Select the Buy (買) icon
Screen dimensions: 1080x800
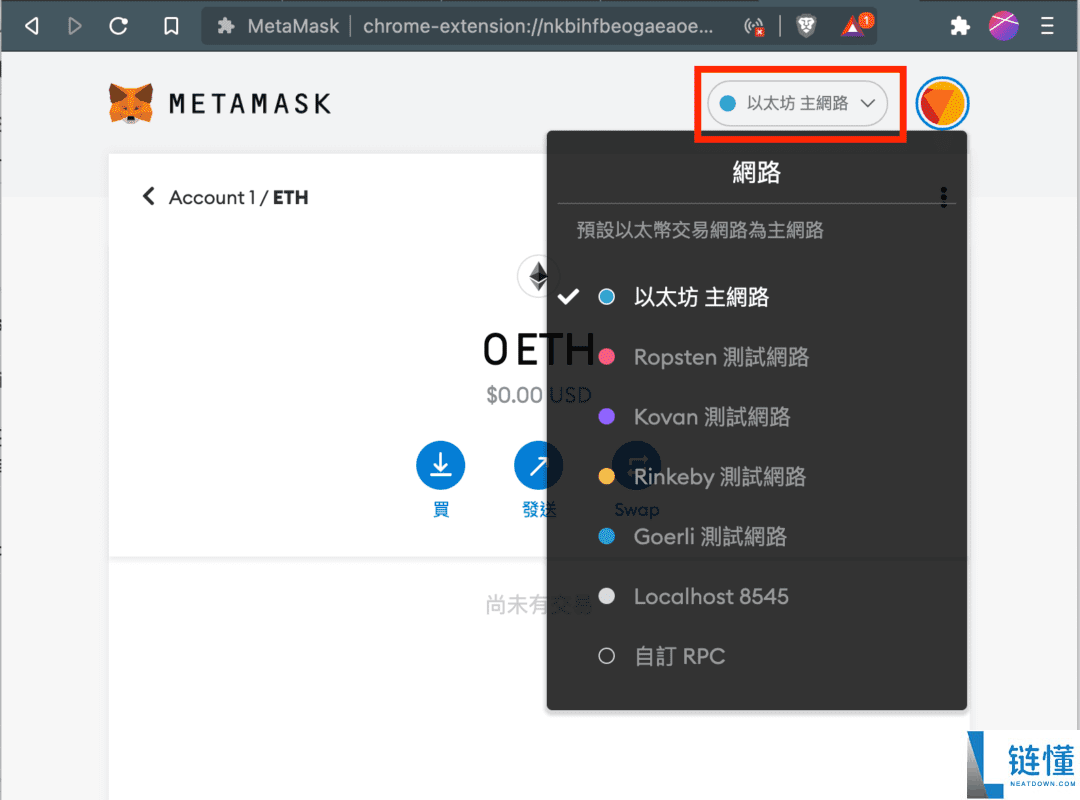(x=440, y=465)
